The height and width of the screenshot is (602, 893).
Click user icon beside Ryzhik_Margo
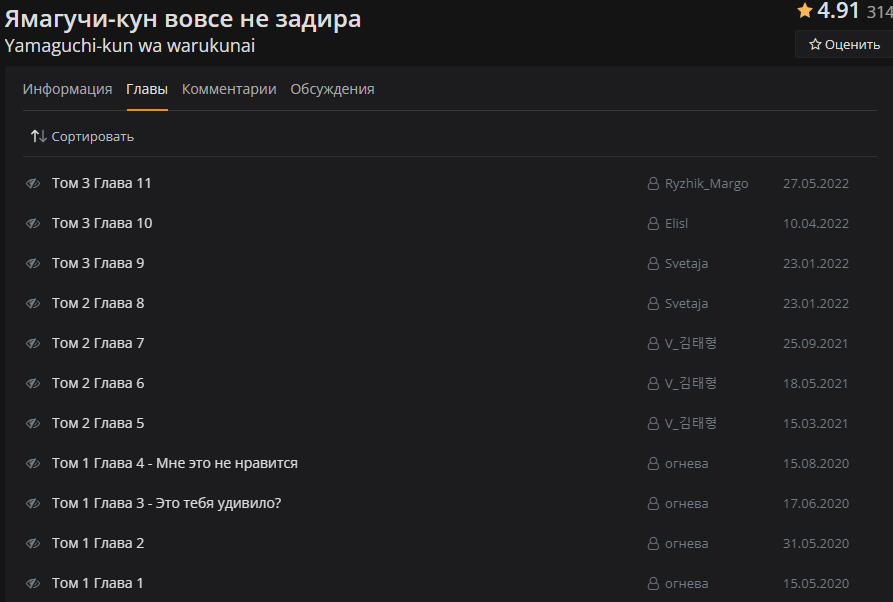pyautogui.click(x=653, y=184)
